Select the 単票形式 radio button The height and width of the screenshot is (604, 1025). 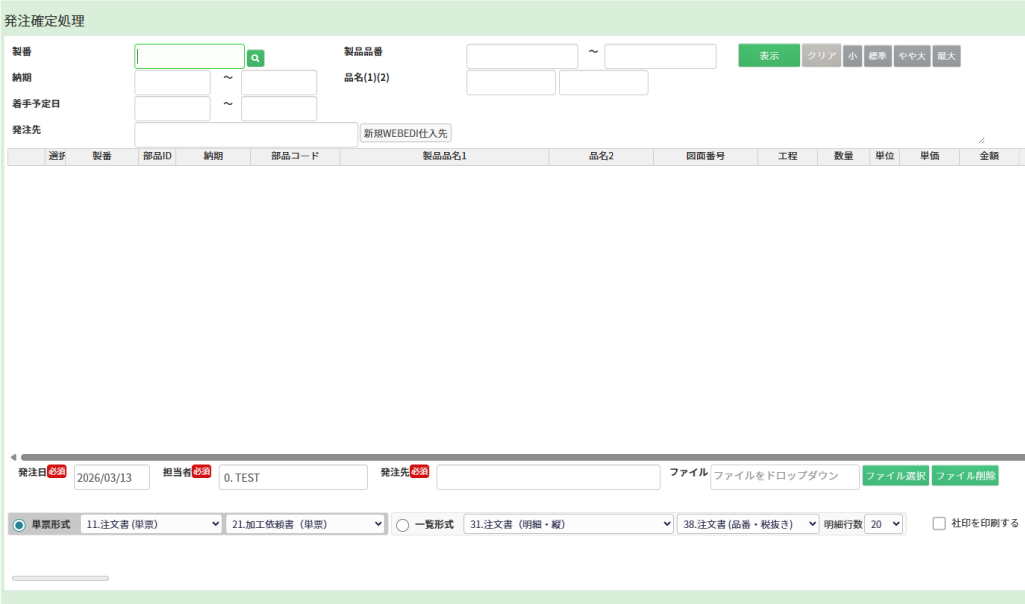(x=19, y=525)
